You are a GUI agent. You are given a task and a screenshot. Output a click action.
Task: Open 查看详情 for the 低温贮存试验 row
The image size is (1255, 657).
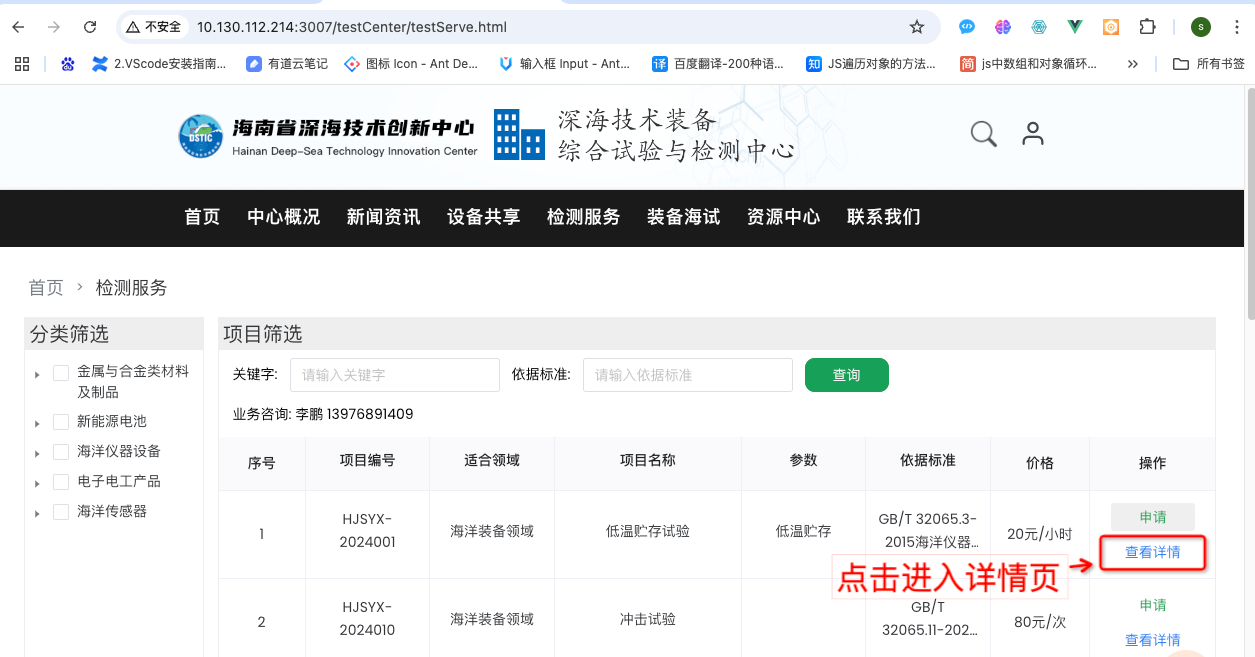(1153, 552)
